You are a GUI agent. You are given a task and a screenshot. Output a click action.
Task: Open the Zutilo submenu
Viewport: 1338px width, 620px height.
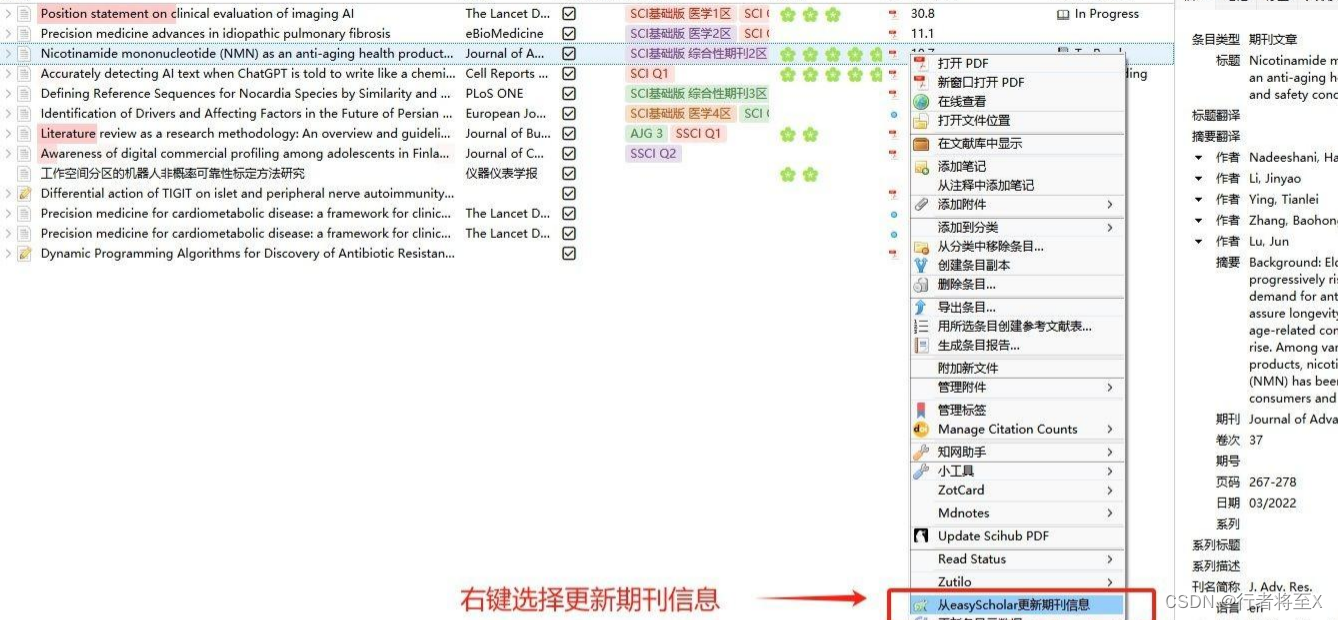pos(1018,582)
